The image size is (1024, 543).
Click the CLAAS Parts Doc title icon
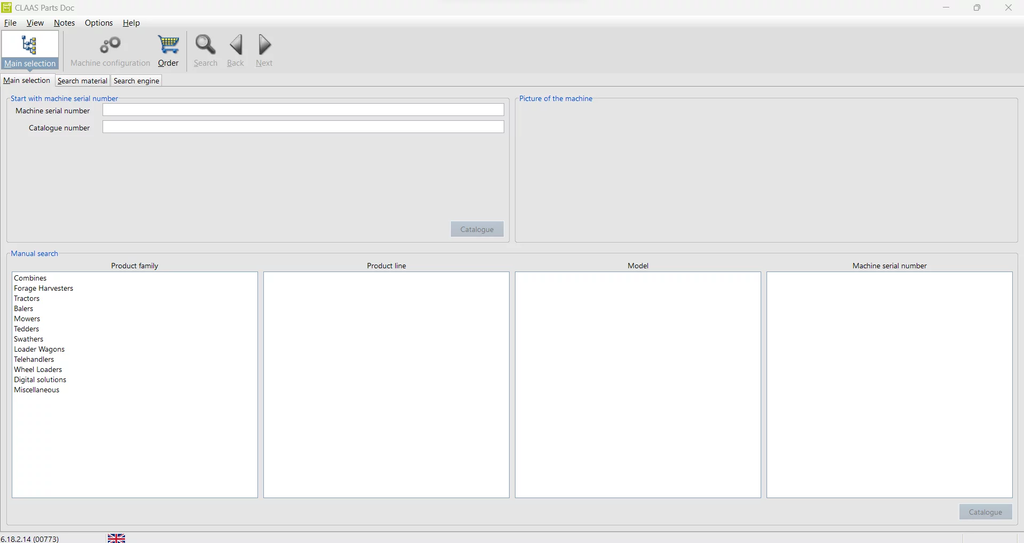[x=7, y=7]
